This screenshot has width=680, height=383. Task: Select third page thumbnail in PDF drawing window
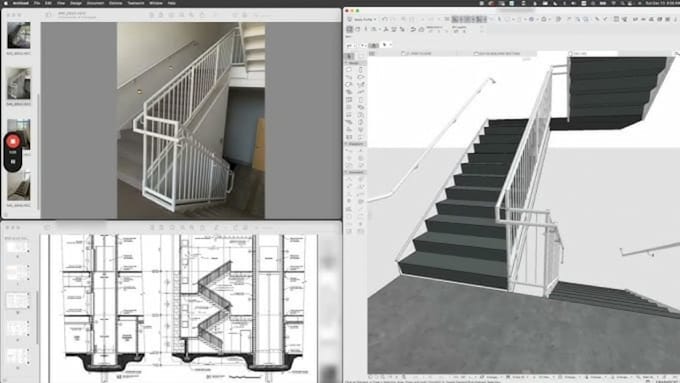tap(17, 301)
